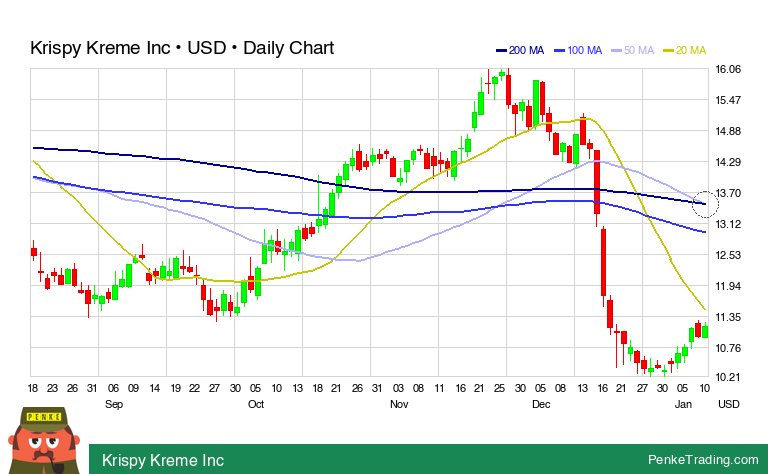Click the '19' date label on the x-axis
The image size is (768, 474).
[175, 388]
